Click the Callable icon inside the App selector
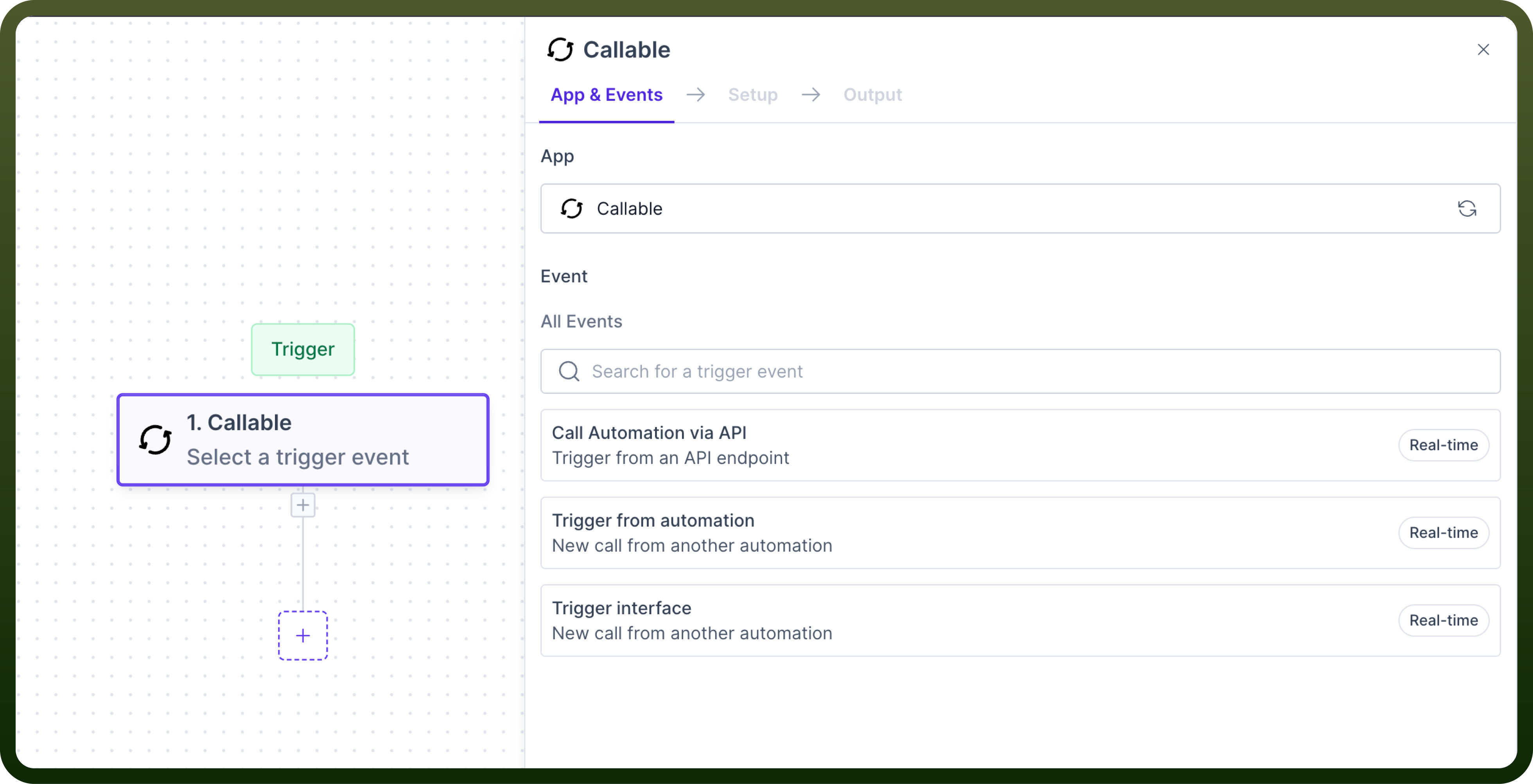Image resolution: width=1533 pixels, height=784 pixels. (571, 208)
